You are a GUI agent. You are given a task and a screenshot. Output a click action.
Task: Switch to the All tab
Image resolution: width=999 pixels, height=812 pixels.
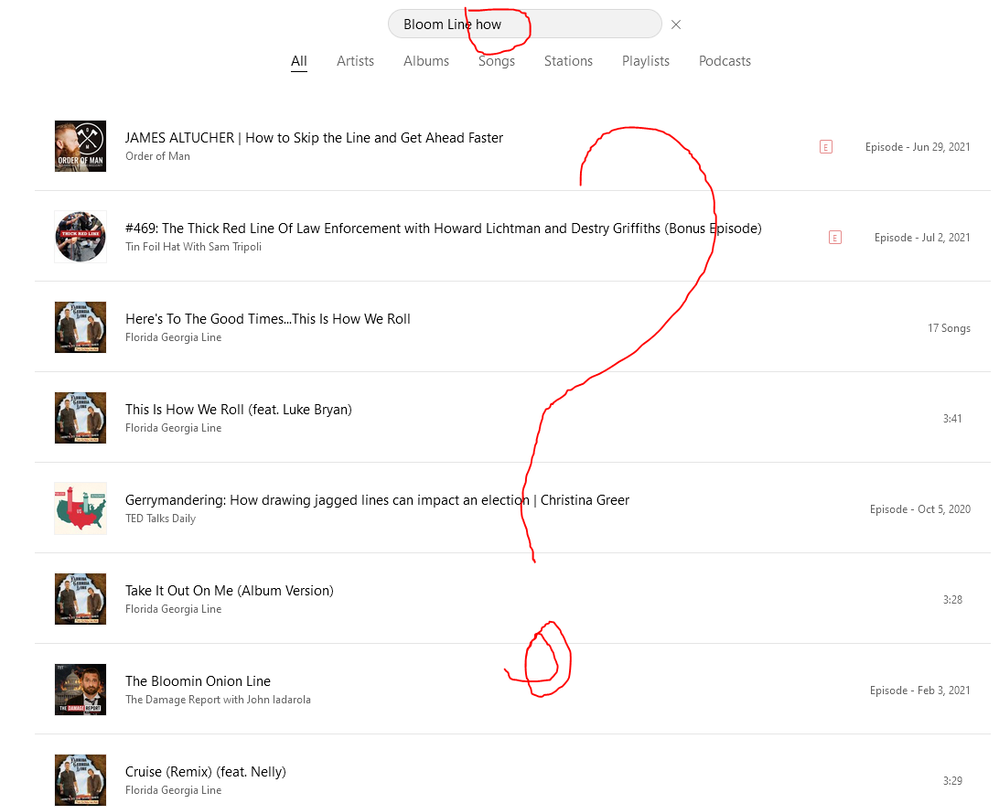(299, 61)
